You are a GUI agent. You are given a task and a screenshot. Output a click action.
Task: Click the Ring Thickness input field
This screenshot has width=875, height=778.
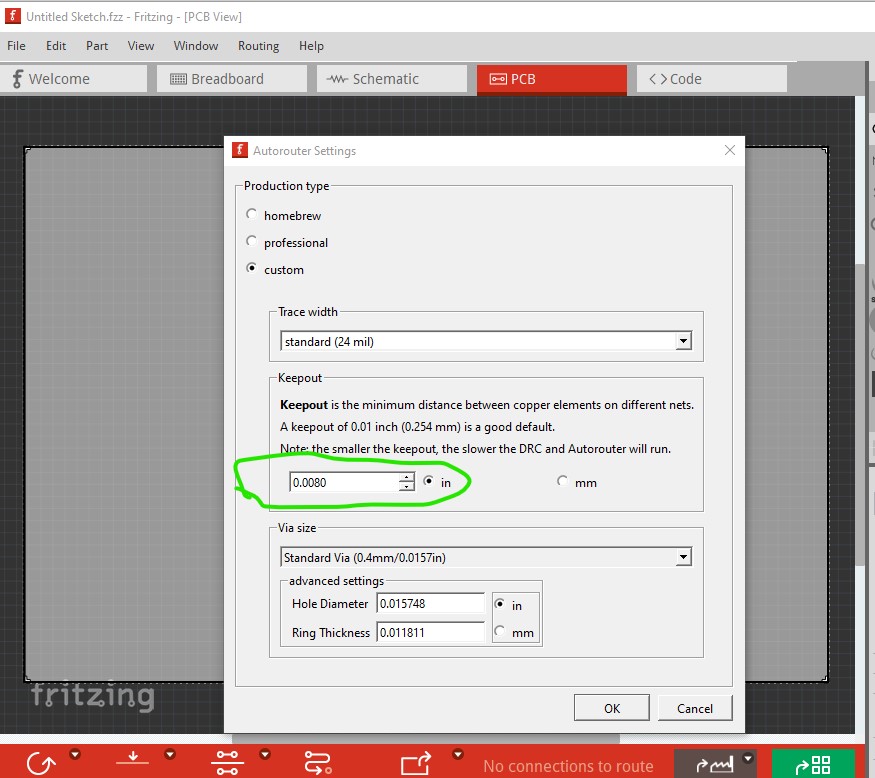tap(431, 632)
